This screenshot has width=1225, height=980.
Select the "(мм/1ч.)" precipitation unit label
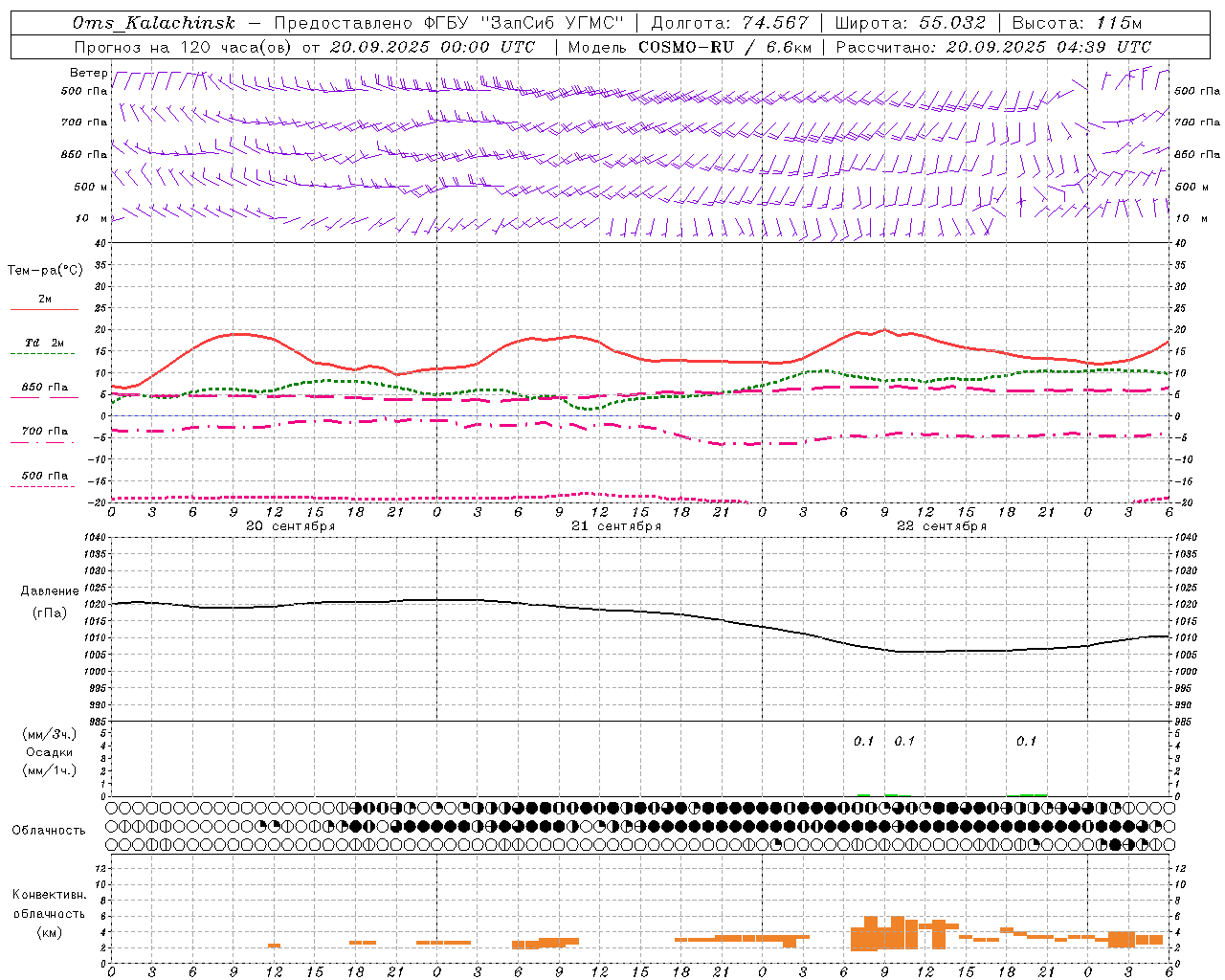click(x=50, y=770)
